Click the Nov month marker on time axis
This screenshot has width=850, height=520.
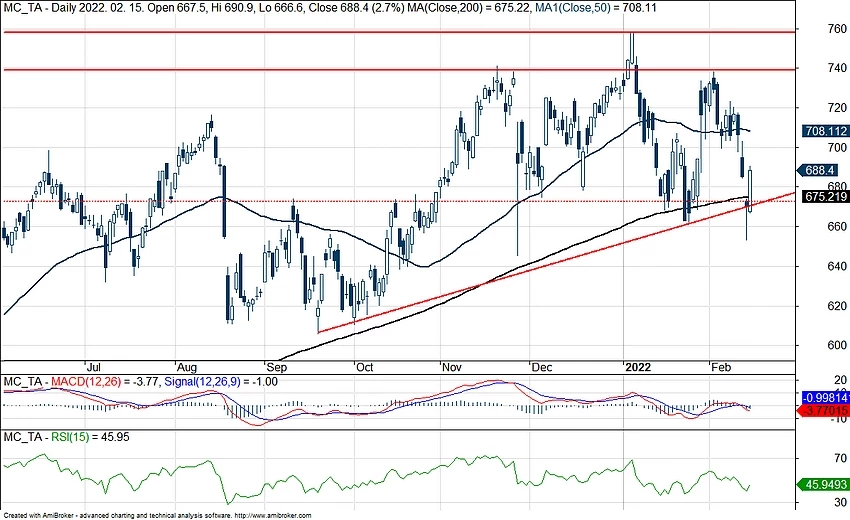pos(452,367)
